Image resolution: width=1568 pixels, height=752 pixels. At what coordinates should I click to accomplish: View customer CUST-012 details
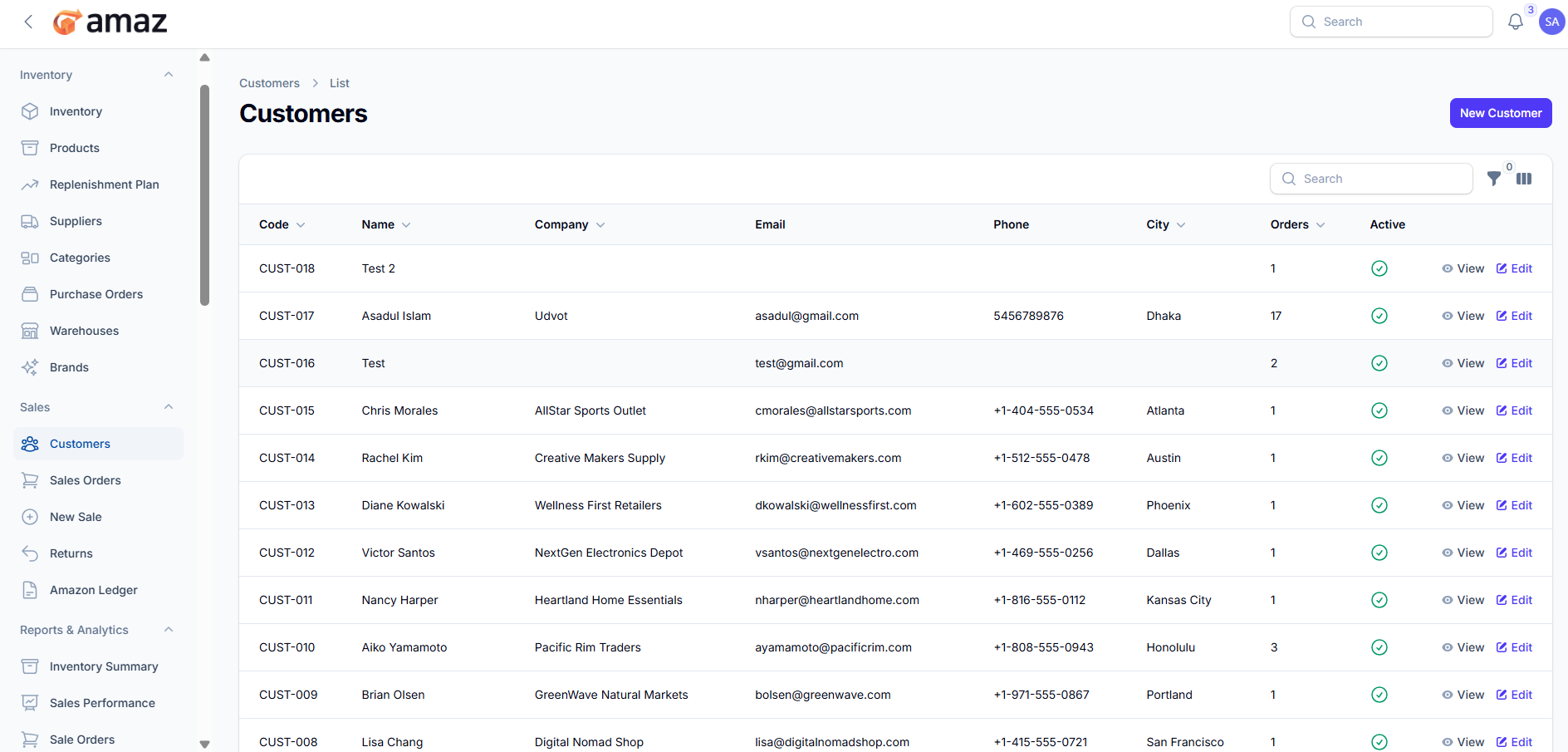coord(1463,553)
